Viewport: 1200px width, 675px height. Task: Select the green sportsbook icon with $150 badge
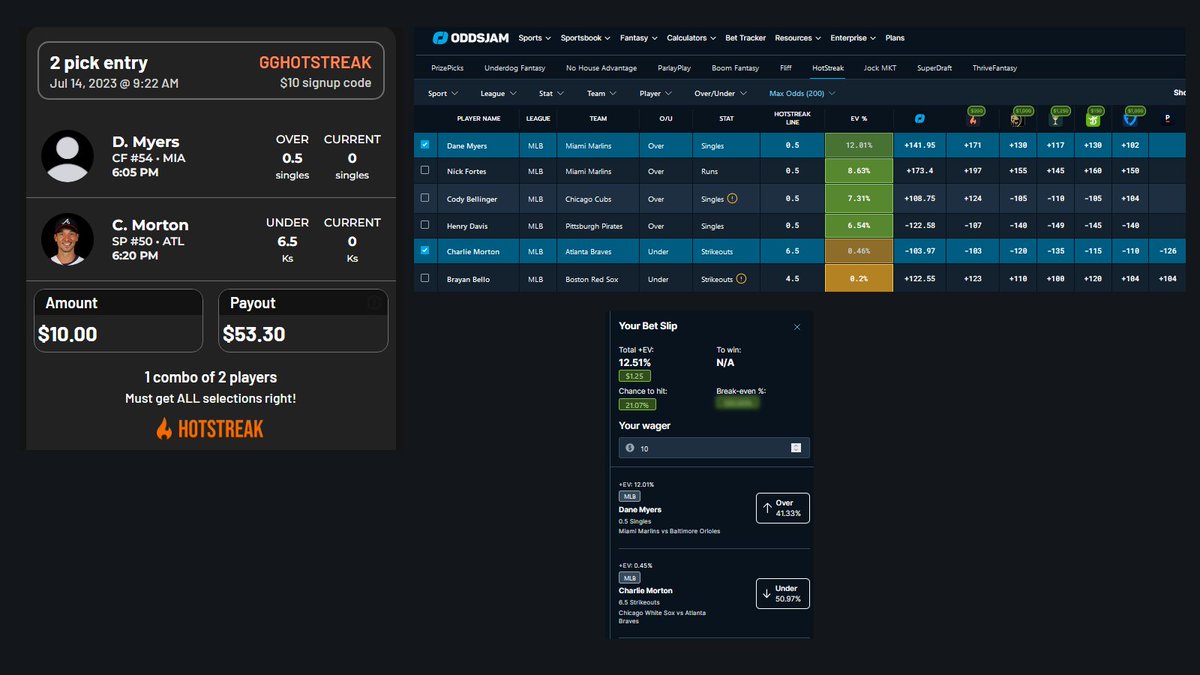(x=1092, y=121)
